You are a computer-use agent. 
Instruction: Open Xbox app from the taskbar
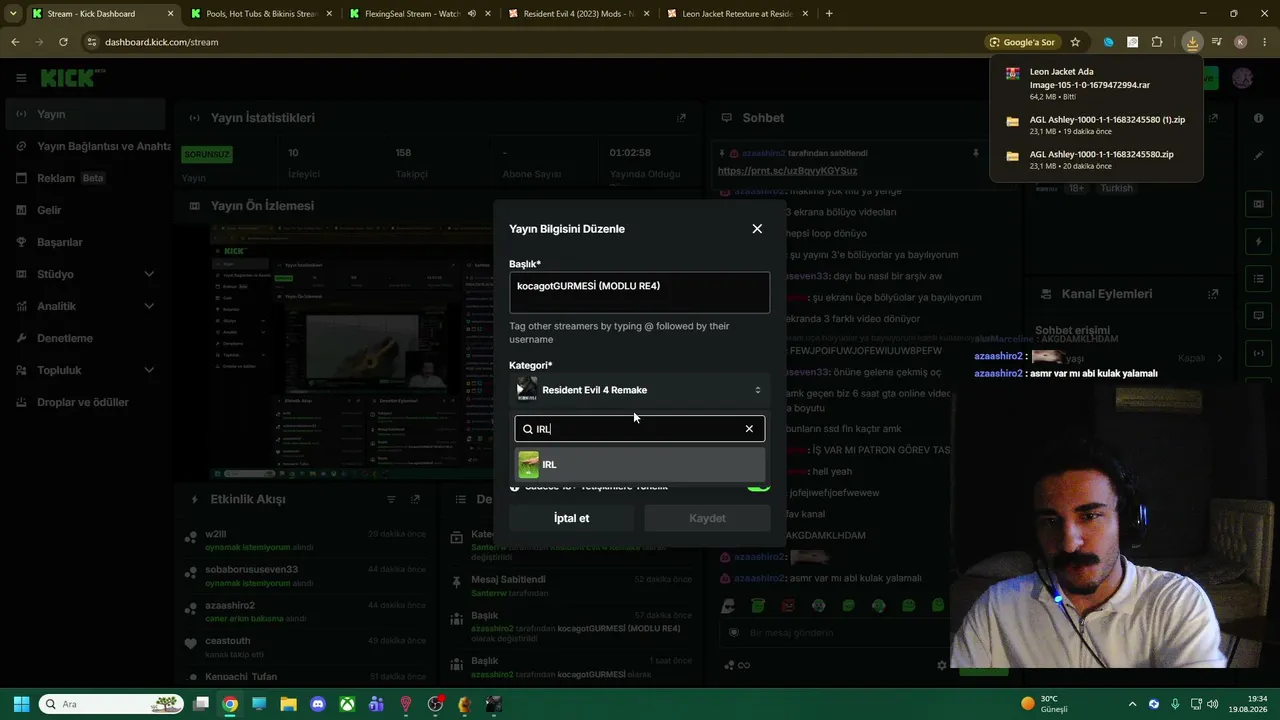coord(347,704)
